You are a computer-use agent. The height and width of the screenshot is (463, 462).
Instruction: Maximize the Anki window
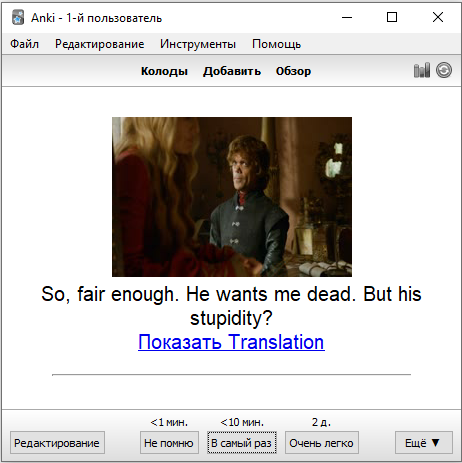point(392,17)
